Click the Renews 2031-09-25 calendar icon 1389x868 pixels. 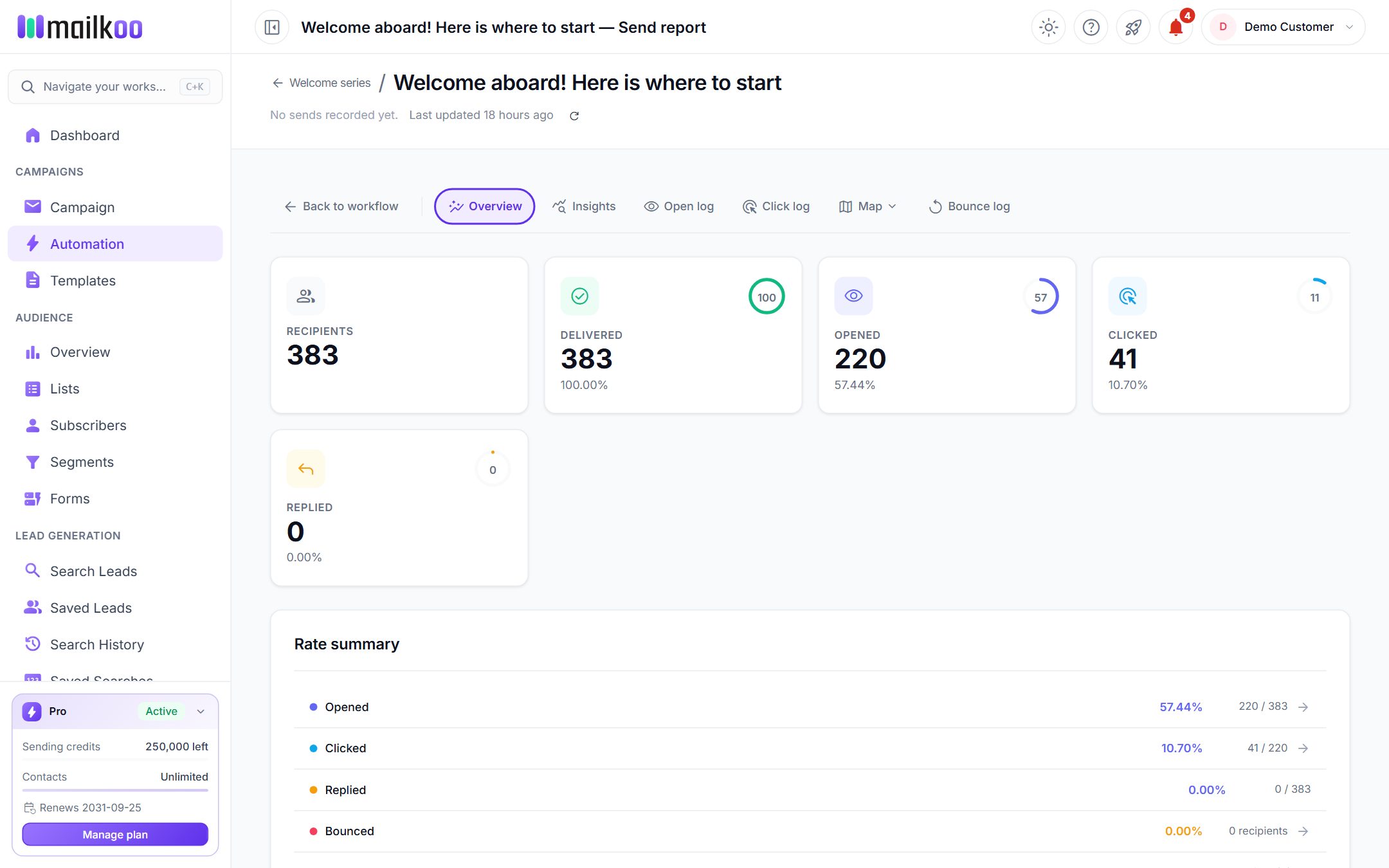30,808
